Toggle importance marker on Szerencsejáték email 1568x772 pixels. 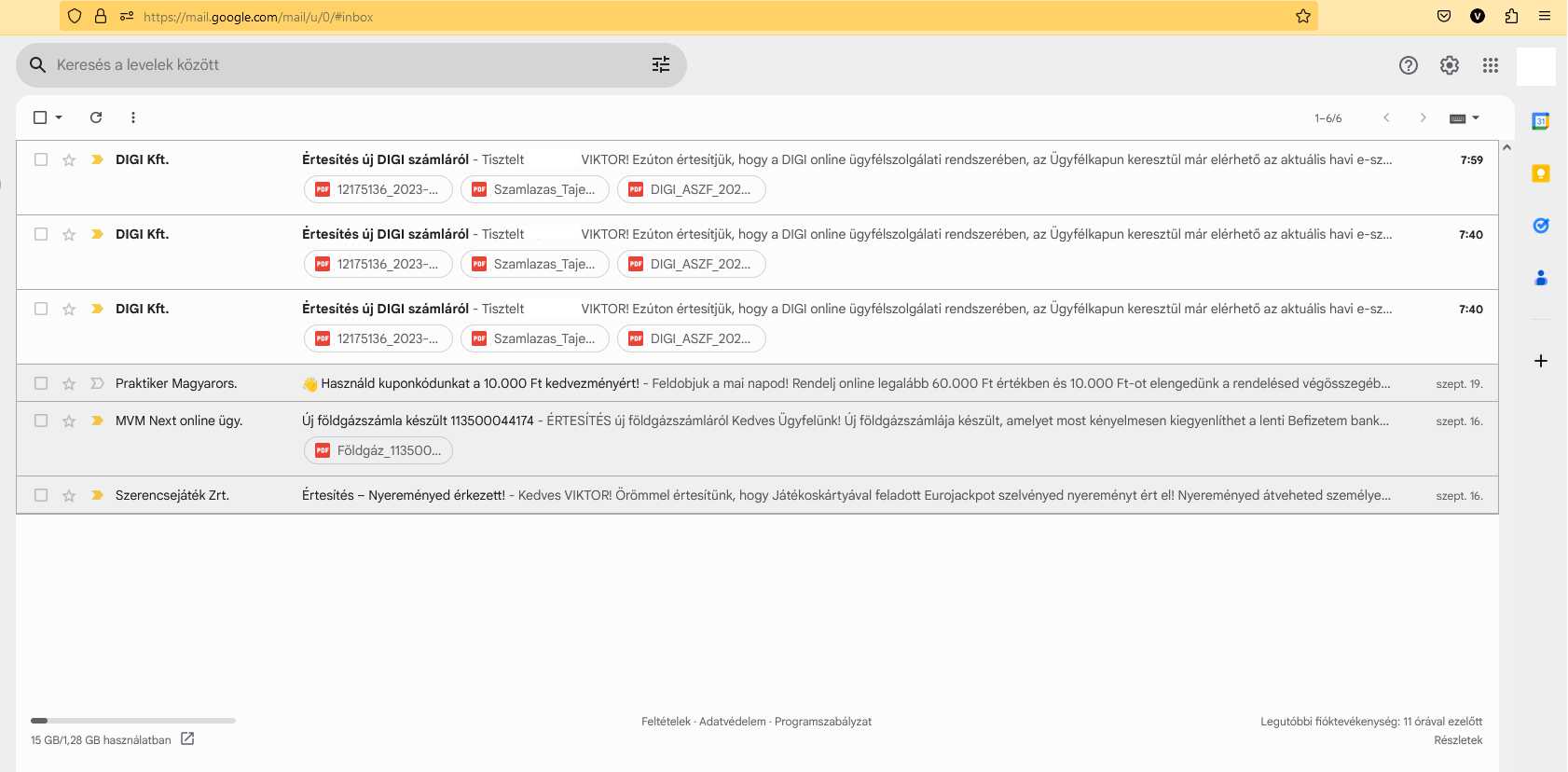pos(97,495)
